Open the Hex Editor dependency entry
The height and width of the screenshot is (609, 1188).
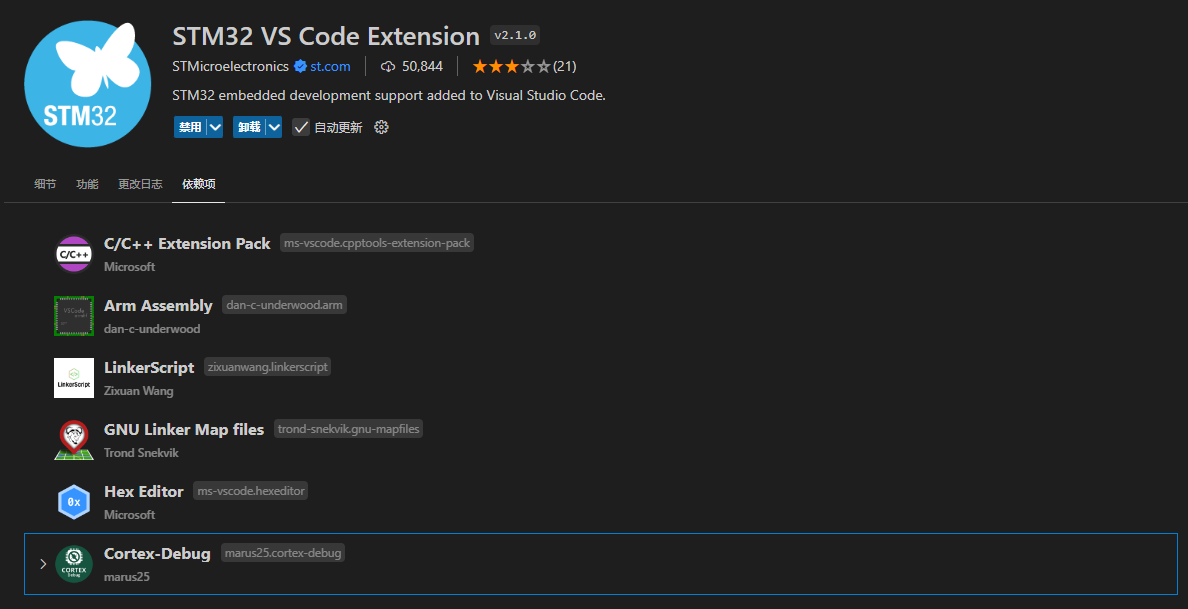[144, 492]
